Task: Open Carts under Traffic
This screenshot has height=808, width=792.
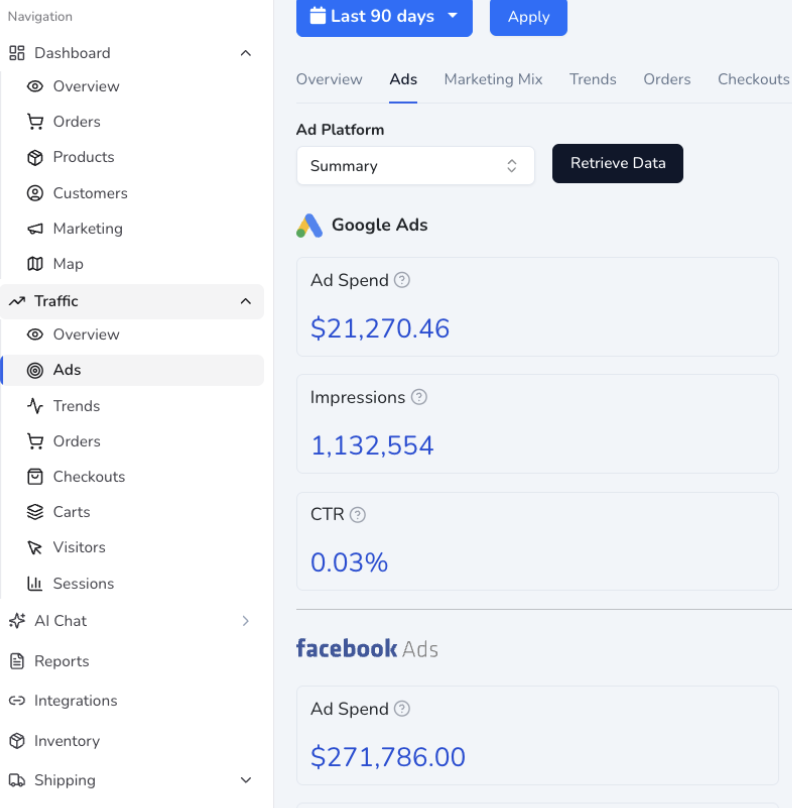Action: 72,512
